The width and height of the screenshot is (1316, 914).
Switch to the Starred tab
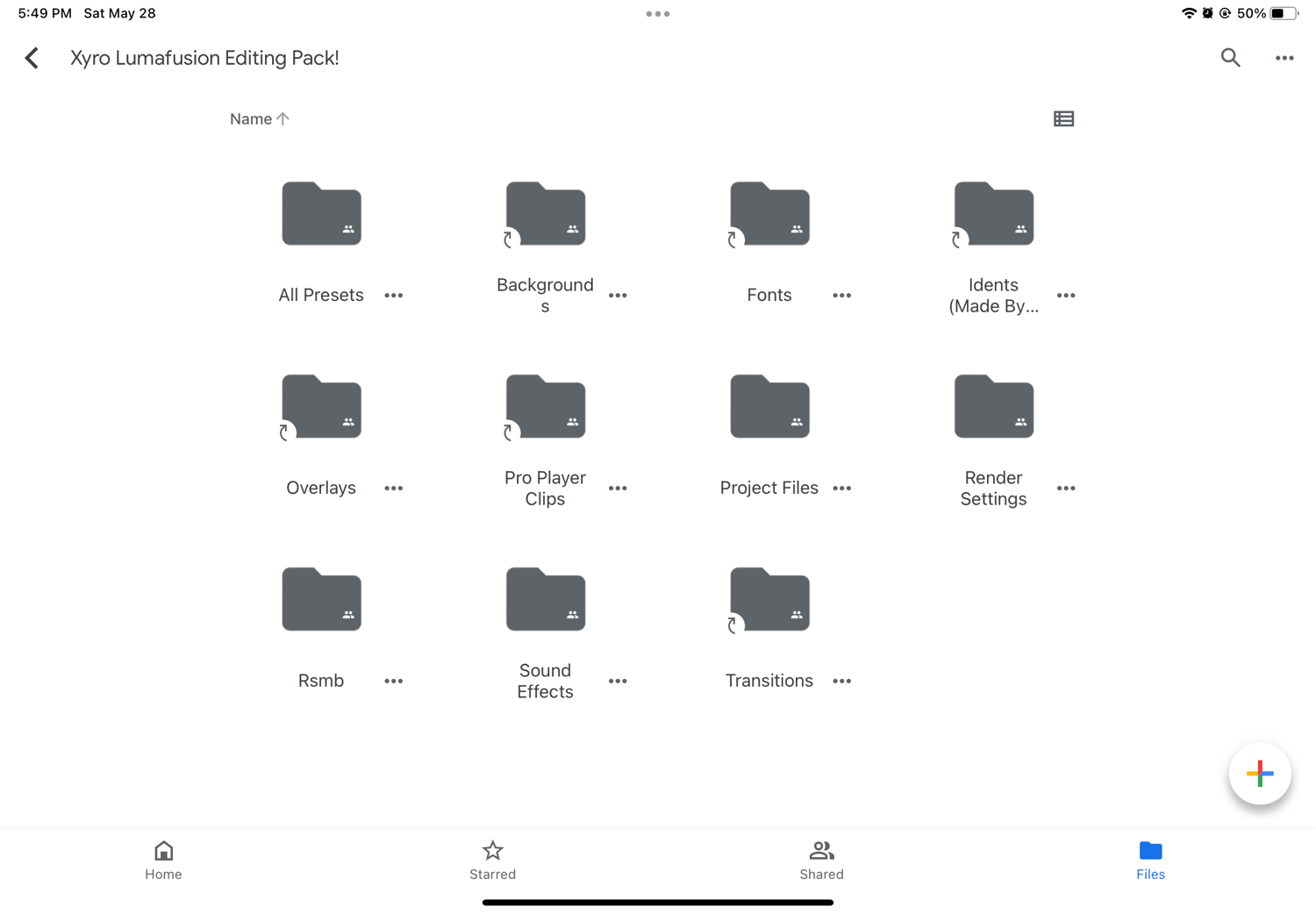pos(492,860)
